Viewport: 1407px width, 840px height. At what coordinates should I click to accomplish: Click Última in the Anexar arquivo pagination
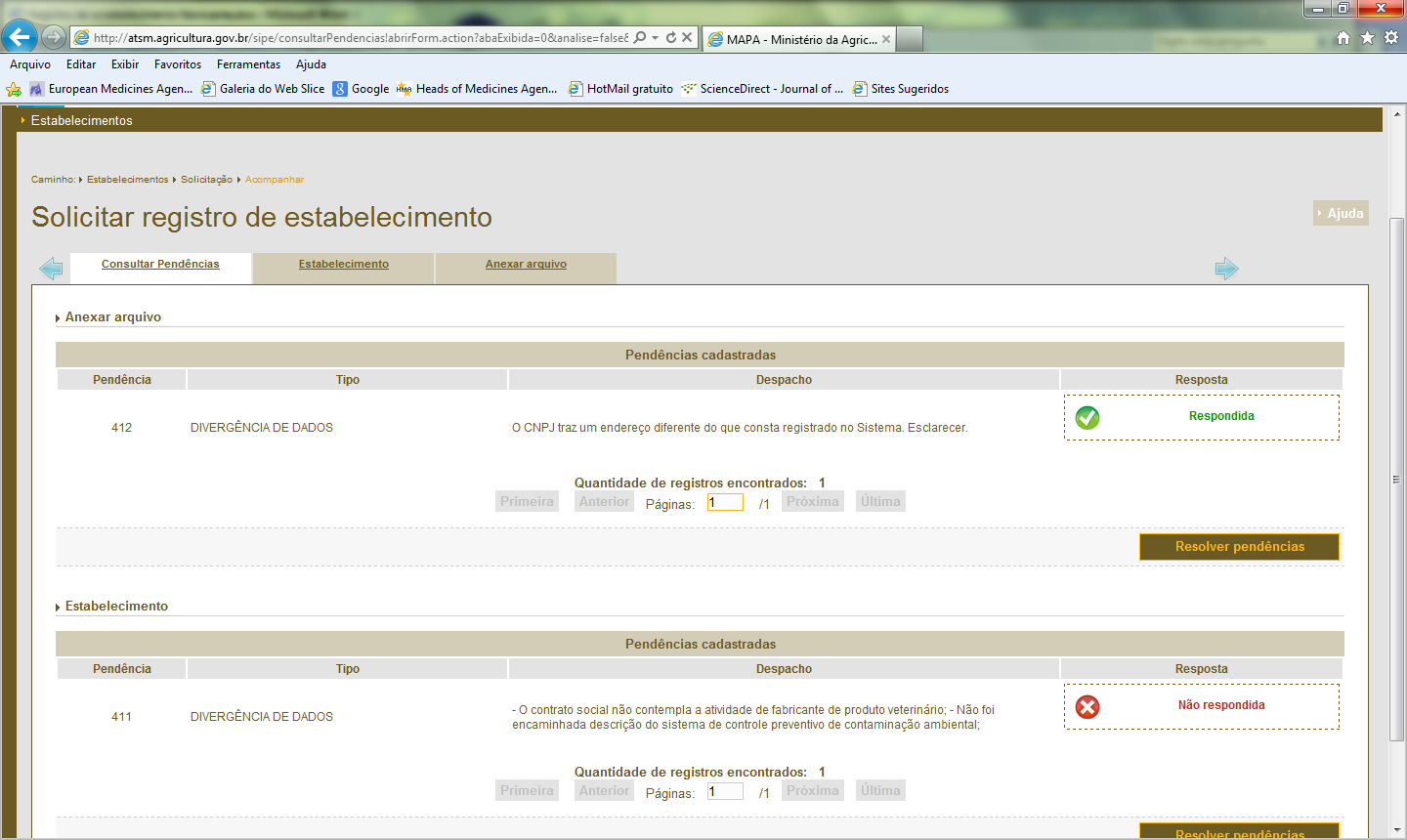click(x=880, y=502)
